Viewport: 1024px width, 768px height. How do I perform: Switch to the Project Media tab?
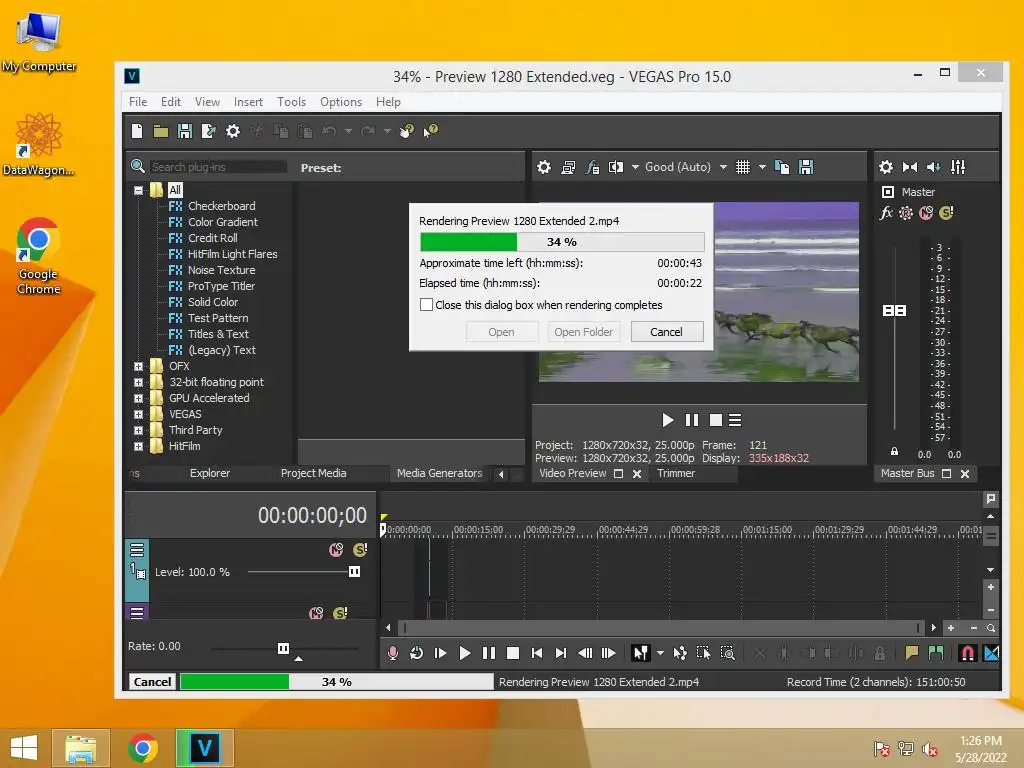coord(313,473)
